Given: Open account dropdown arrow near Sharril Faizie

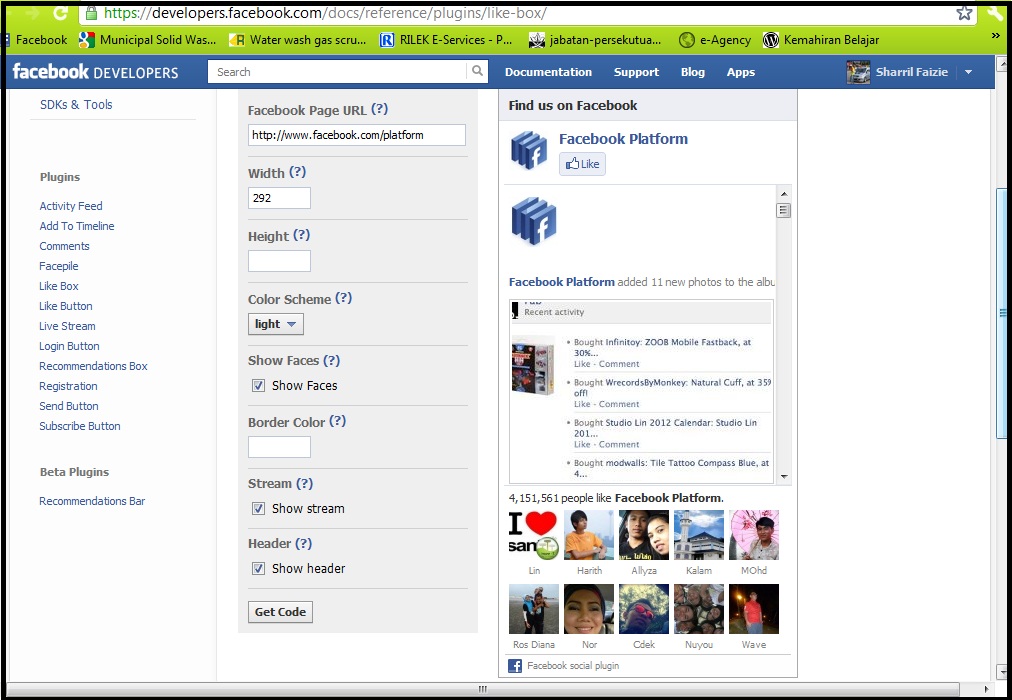Looking at the screenshot, I should click(968, 72).
